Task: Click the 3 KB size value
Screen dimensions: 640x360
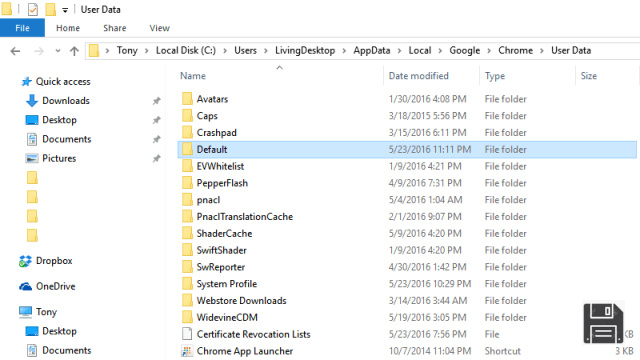Action: (x=624, y=351)
